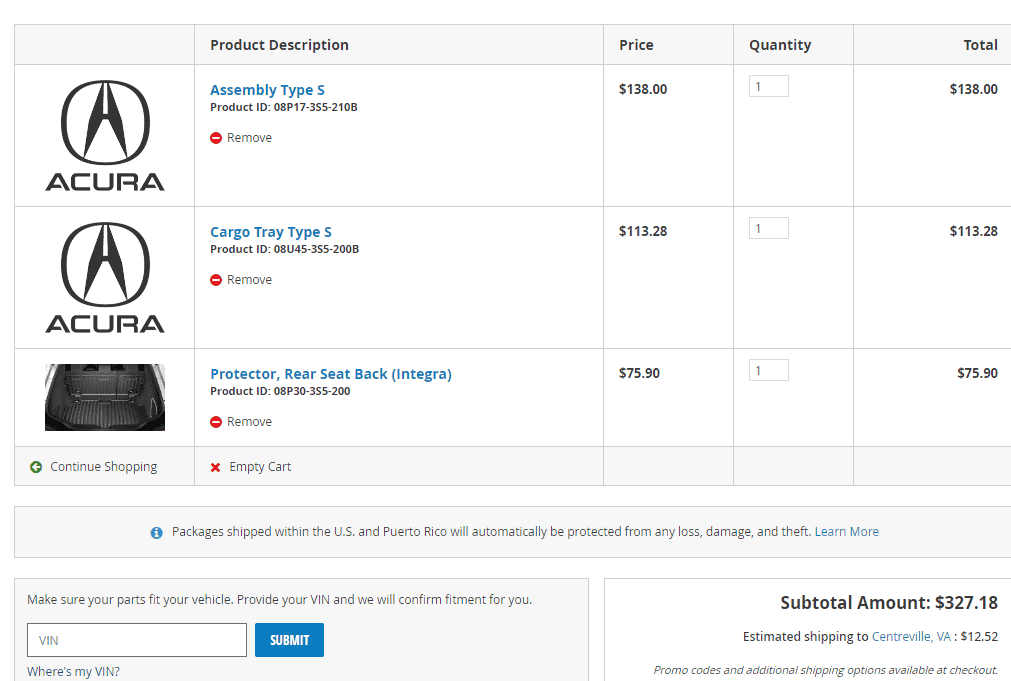Viewport: 1011px width, 681px height.
Task: Open the Cargo Tray Type S product link
Action: coord(270,232)
